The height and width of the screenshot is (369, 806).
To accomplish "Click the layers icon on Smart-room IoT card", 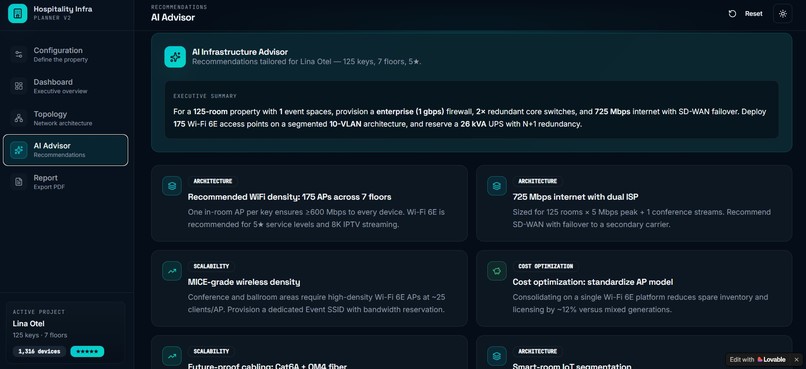I will click(x=497, y=356).
